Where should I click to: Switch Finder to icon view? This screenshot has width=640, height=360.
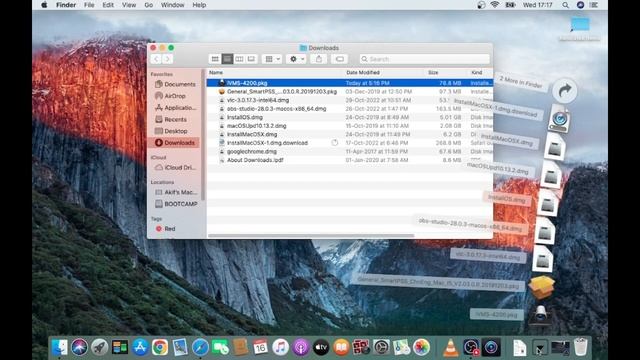click(215, 59)
